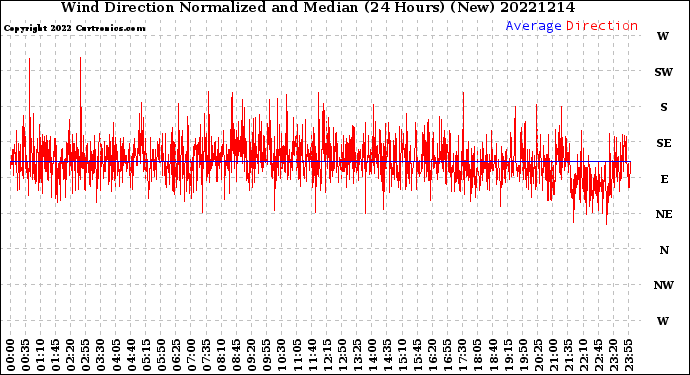The image size is (690, 375).
Task: Click the 21:35 time label
Action: [x=568, y=355]
